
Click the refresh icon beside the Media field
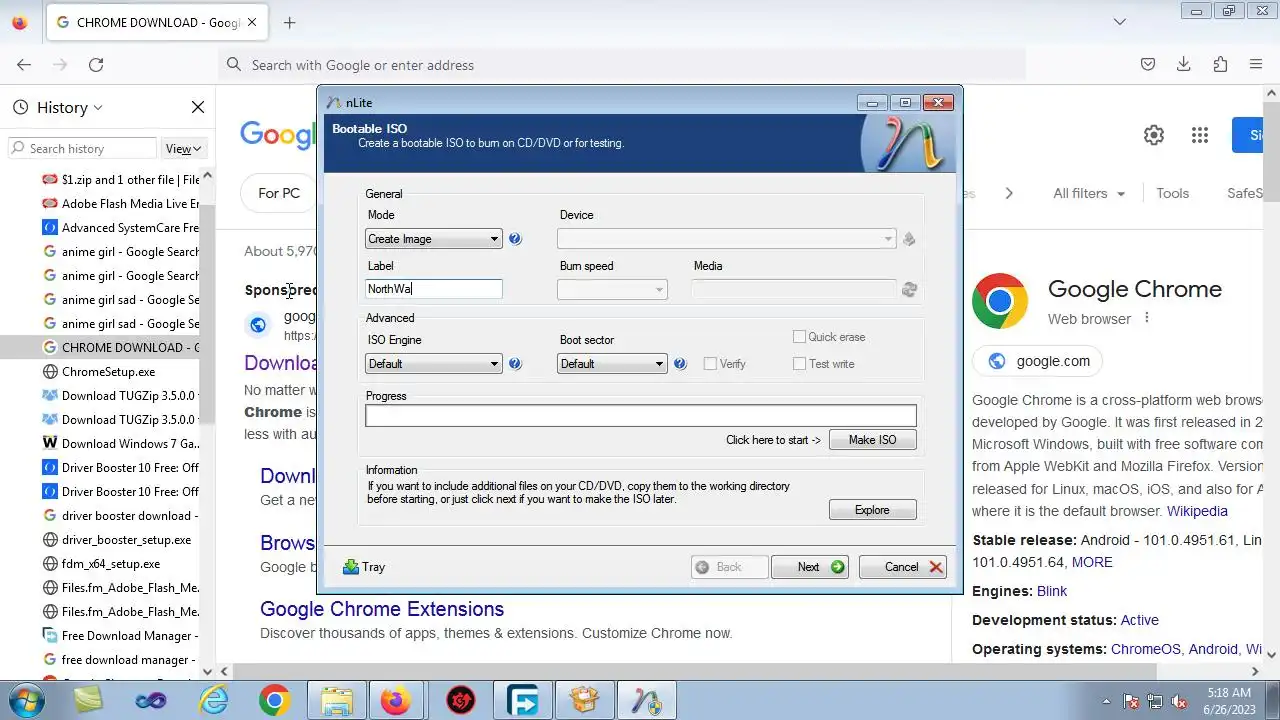(909, 289)
